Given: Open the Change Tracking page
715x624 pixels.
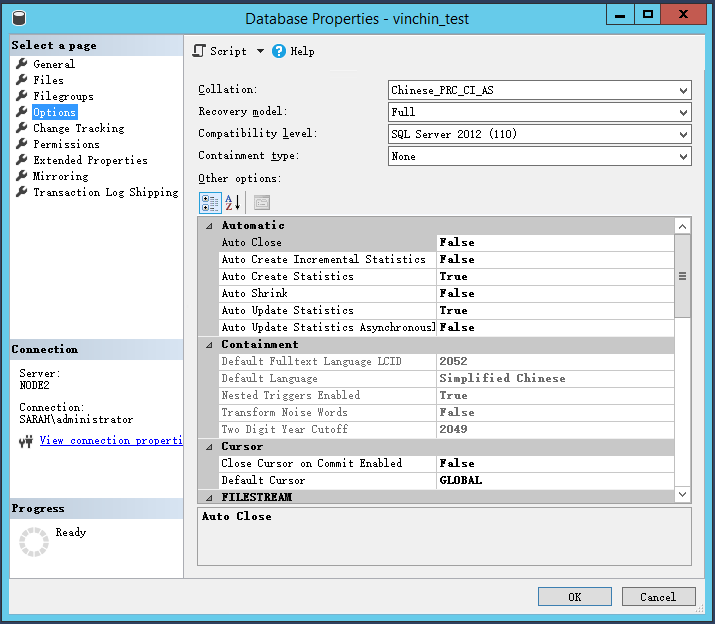Looking at the screenshot, I should pos(78,128).
